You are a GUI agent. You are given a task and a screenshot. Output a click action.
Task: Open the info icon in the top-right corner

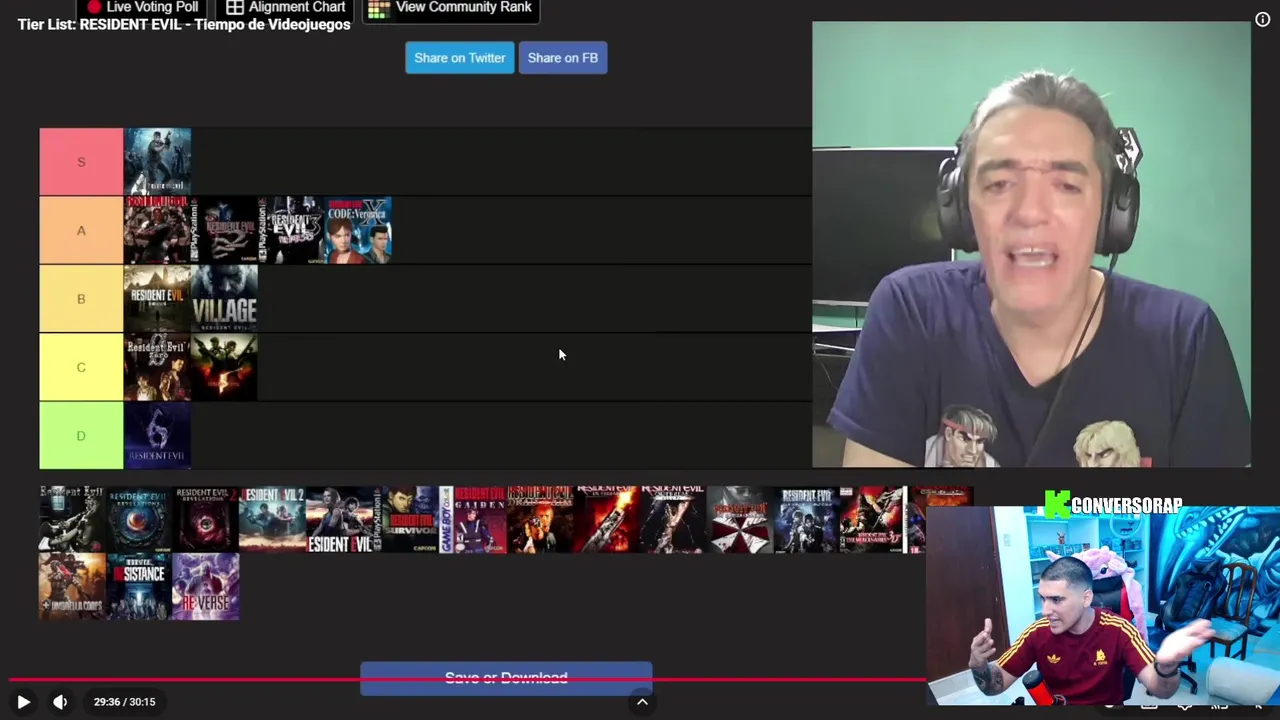click(1262, 19)
